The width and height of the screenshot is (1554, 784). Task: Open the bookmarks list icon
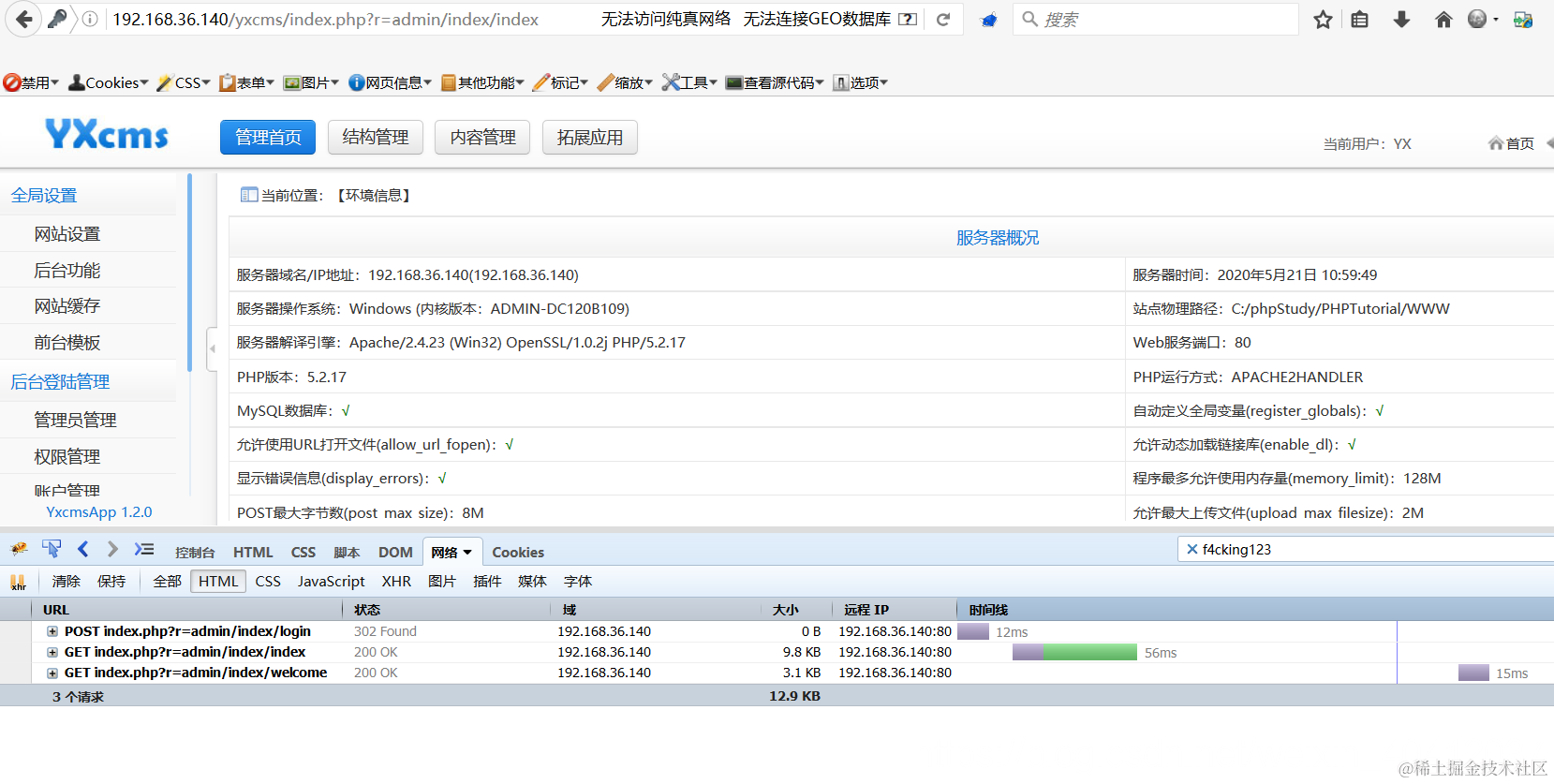point(1360,19)
